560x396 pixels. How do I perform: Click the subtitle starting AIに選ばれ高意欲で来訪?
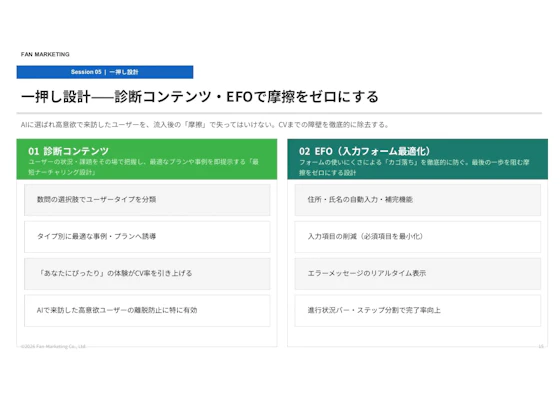pyautogui.click(x=205, y=125)
